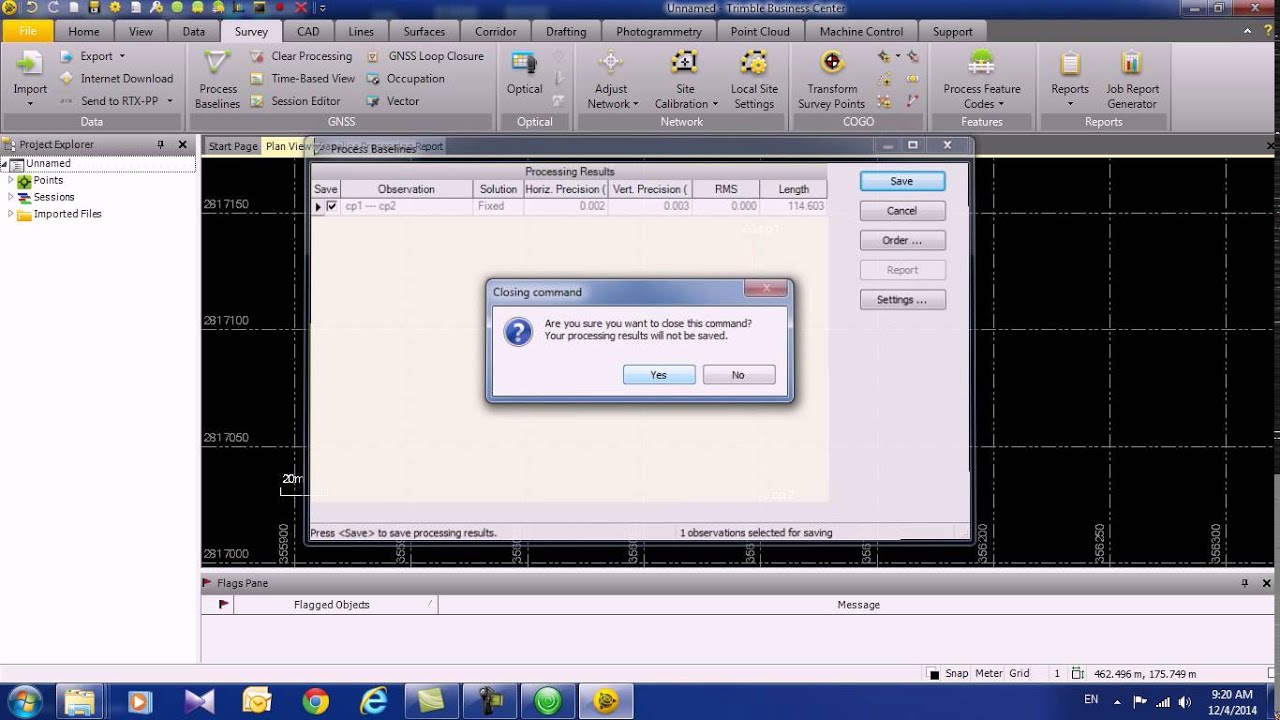The width and height of the screenshot is (1280, 720).
Task: Switch to the Surfaces ribbon tab
Action: pos(424,31)
